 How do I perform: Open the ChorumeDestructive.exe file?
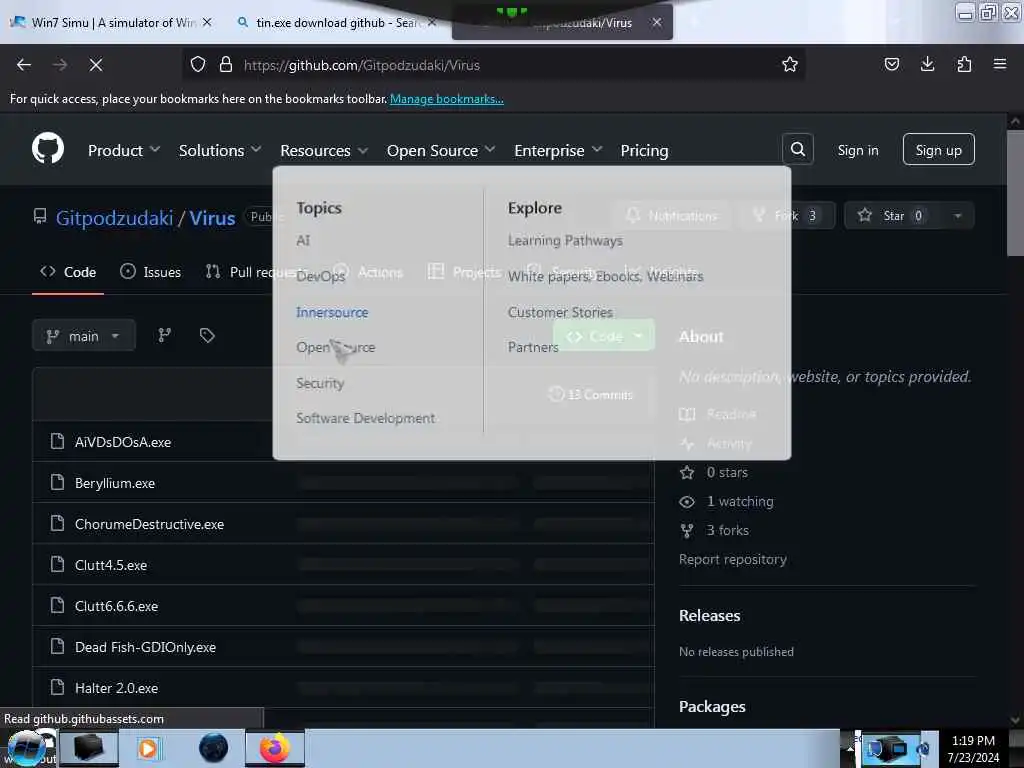coord(149,524)
